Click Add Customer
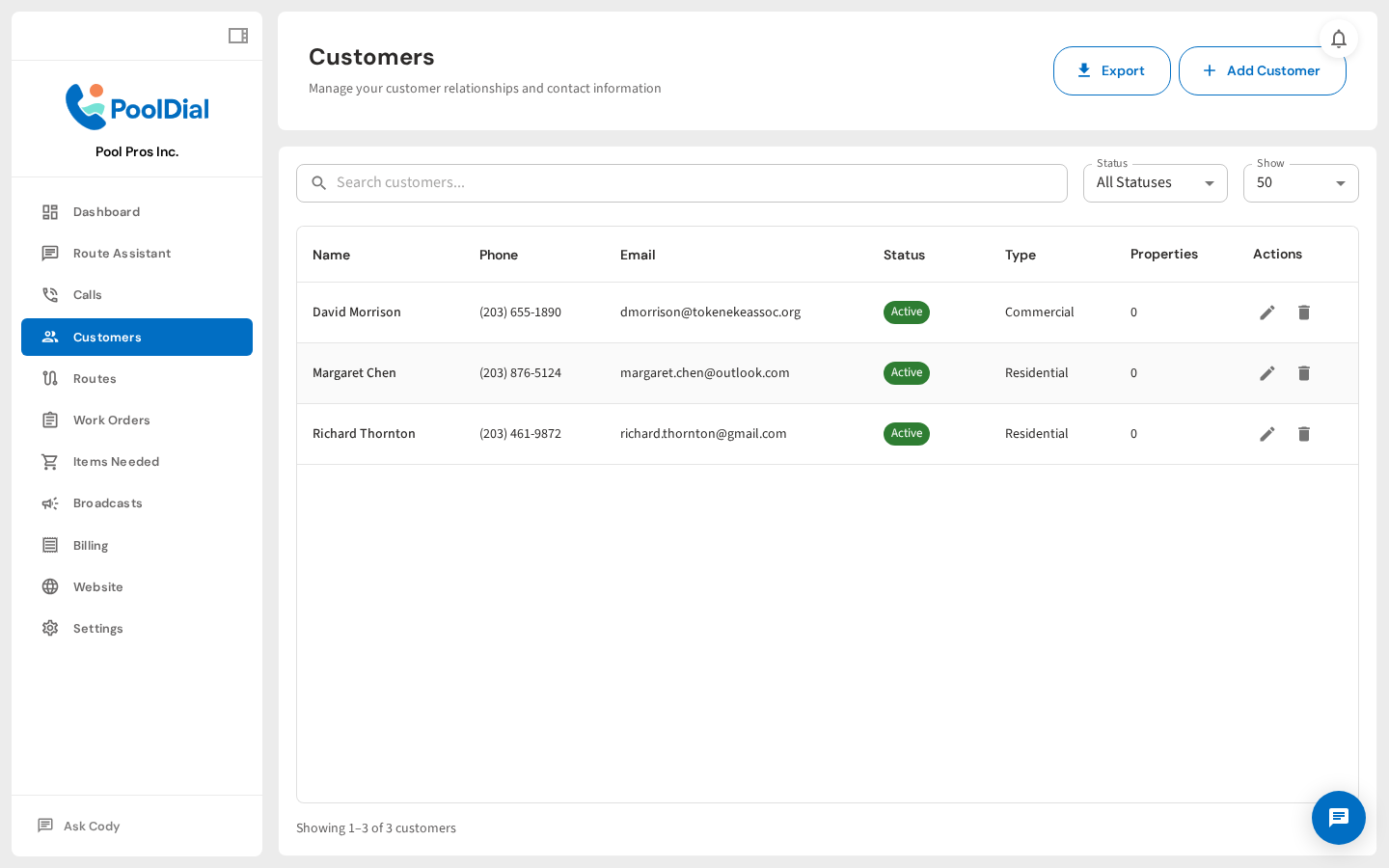 1263,70
